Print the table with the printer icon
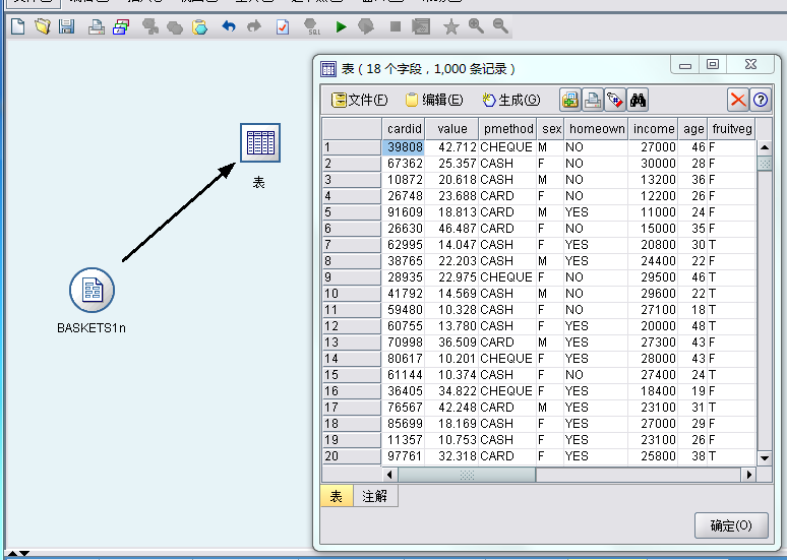Viewport: 787px width, 560px height. click(592, 100)
